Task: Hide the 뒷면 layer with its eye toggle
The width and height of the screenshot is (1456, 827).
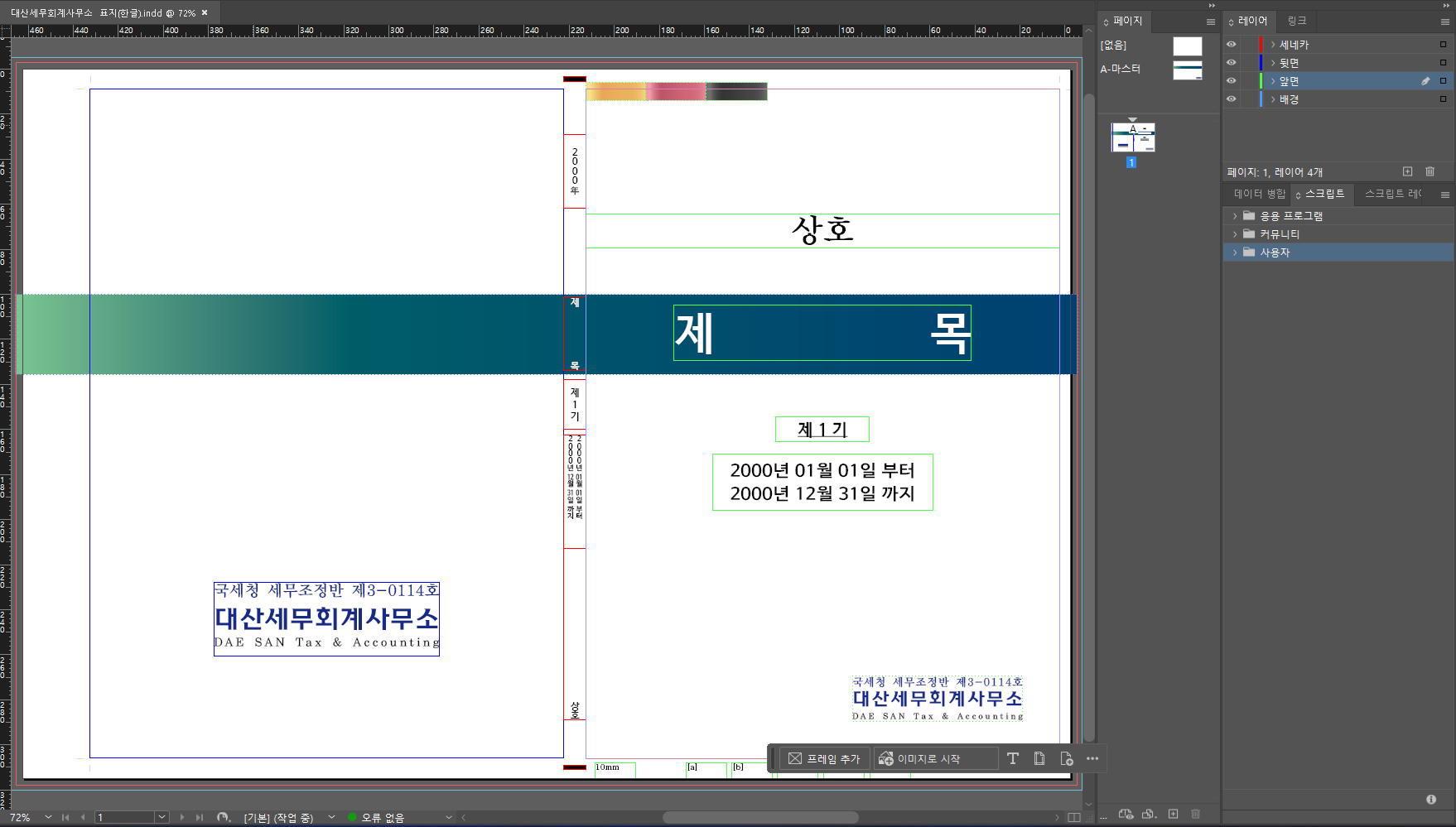Action: coord(1232,62)
